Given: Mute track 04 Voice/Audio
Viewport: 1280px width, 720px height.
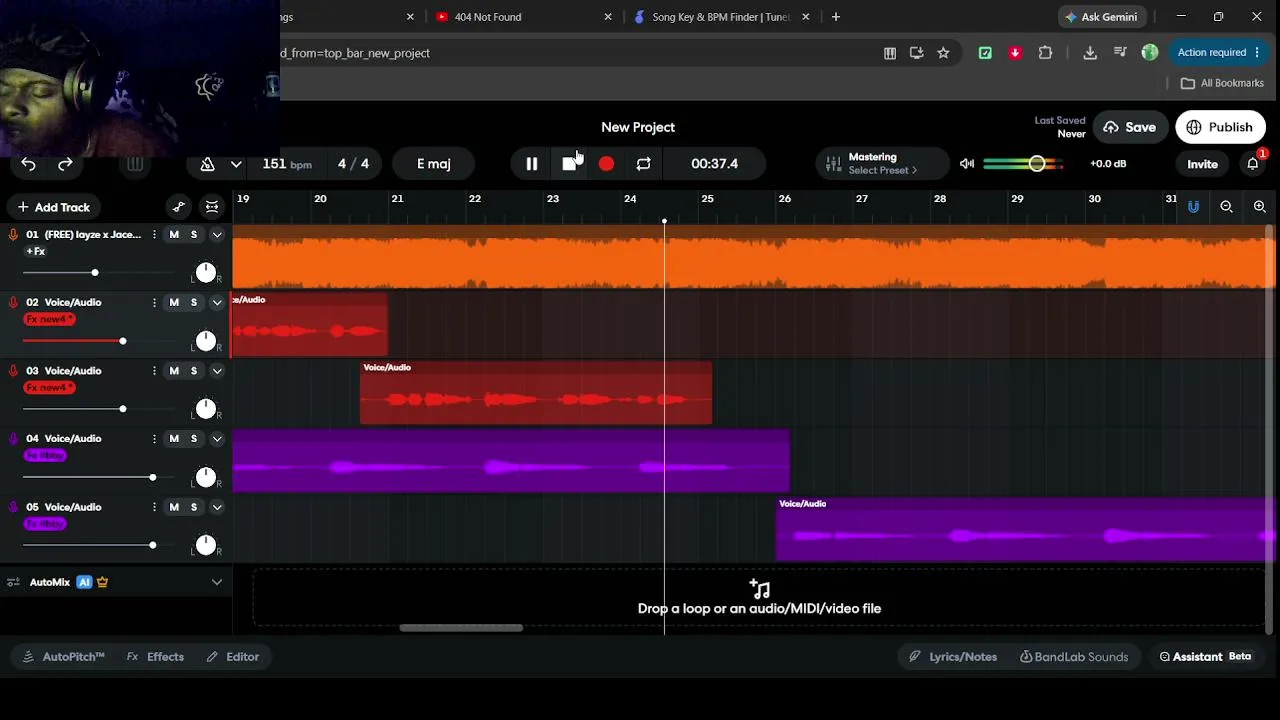Looking at the screenshot, I should point(174,439).
